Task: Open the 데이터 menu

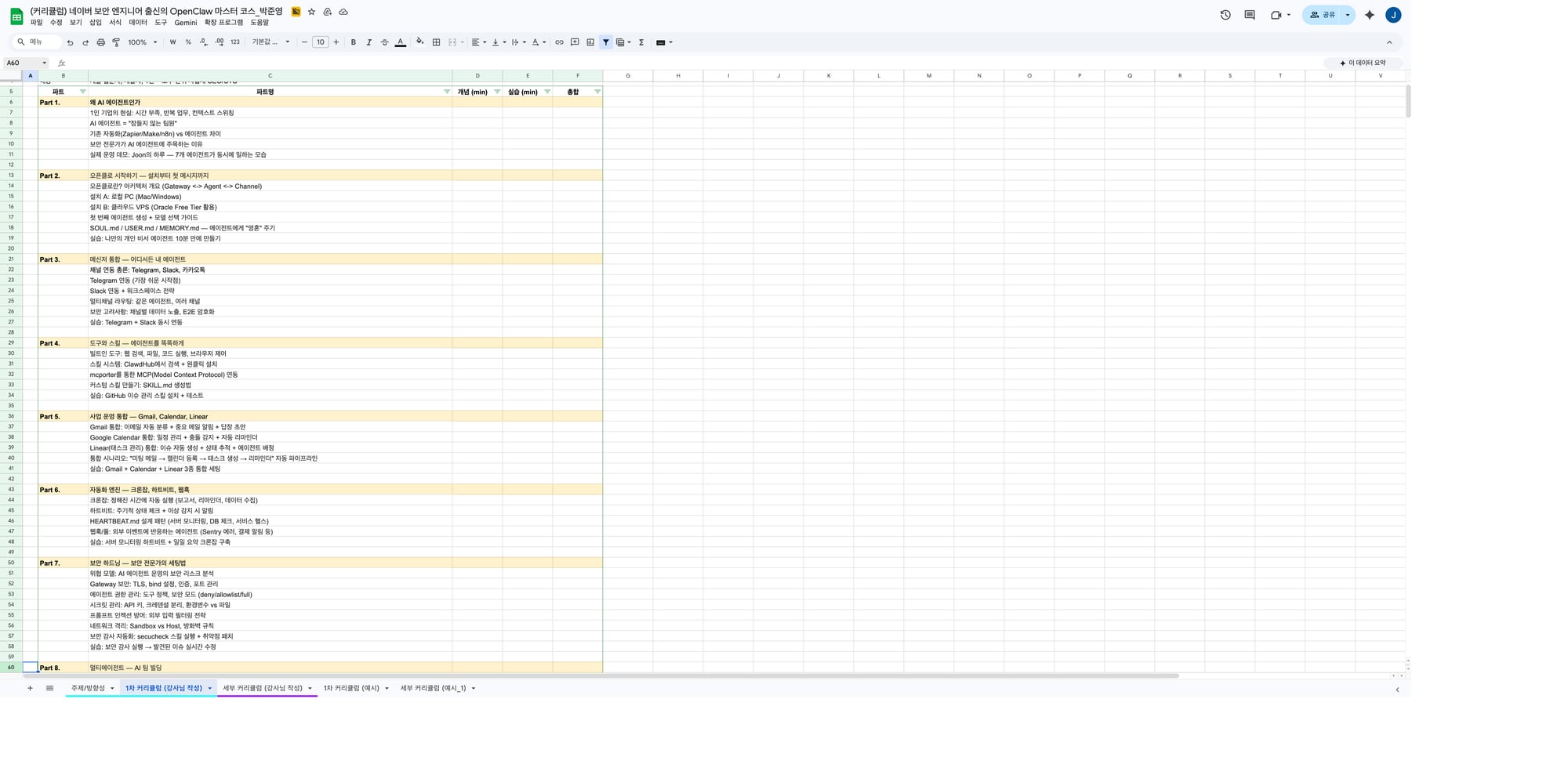Action: tap(138, 23)
